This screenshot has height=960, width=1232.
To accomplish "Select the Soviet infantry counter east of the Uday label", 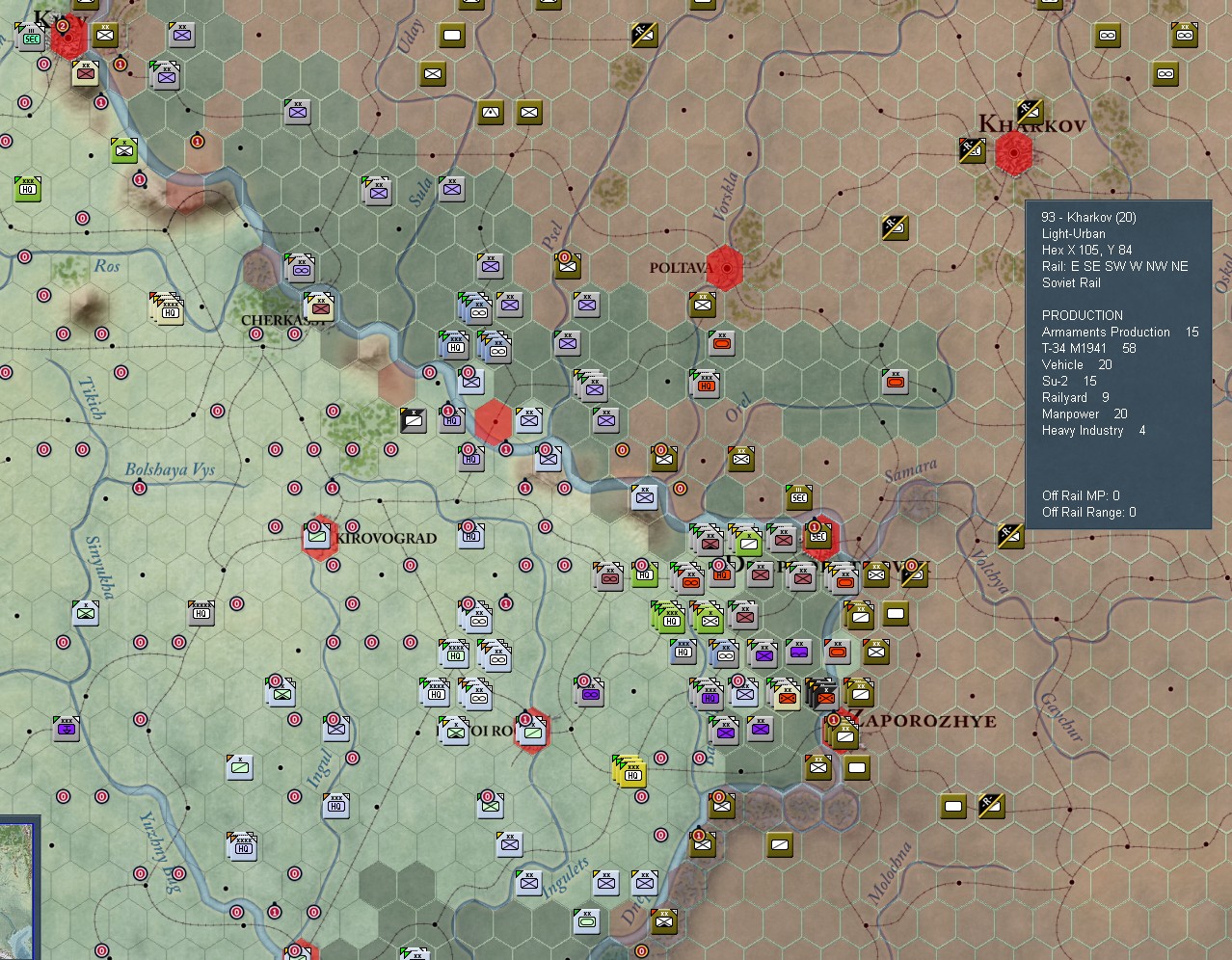I will pyautogui.click(x=433, y=73).
